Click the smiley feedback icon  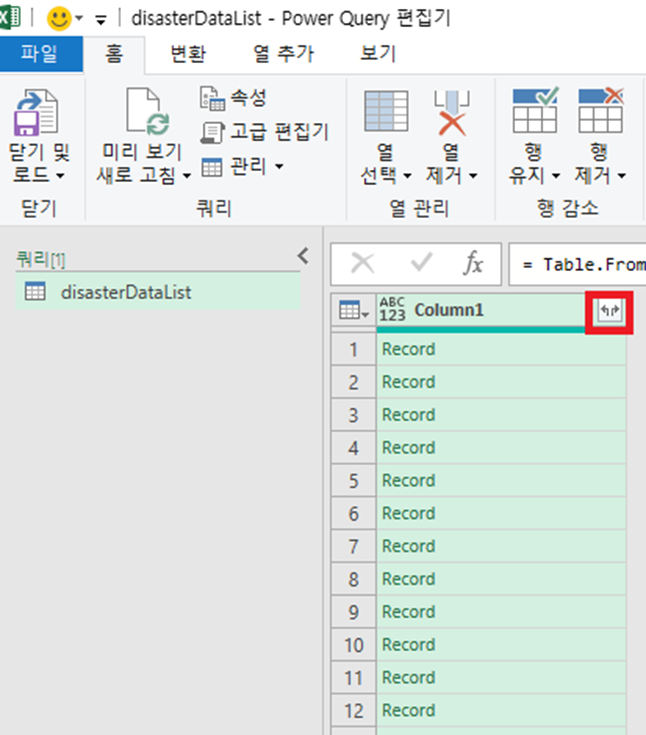tap(59, 19)
